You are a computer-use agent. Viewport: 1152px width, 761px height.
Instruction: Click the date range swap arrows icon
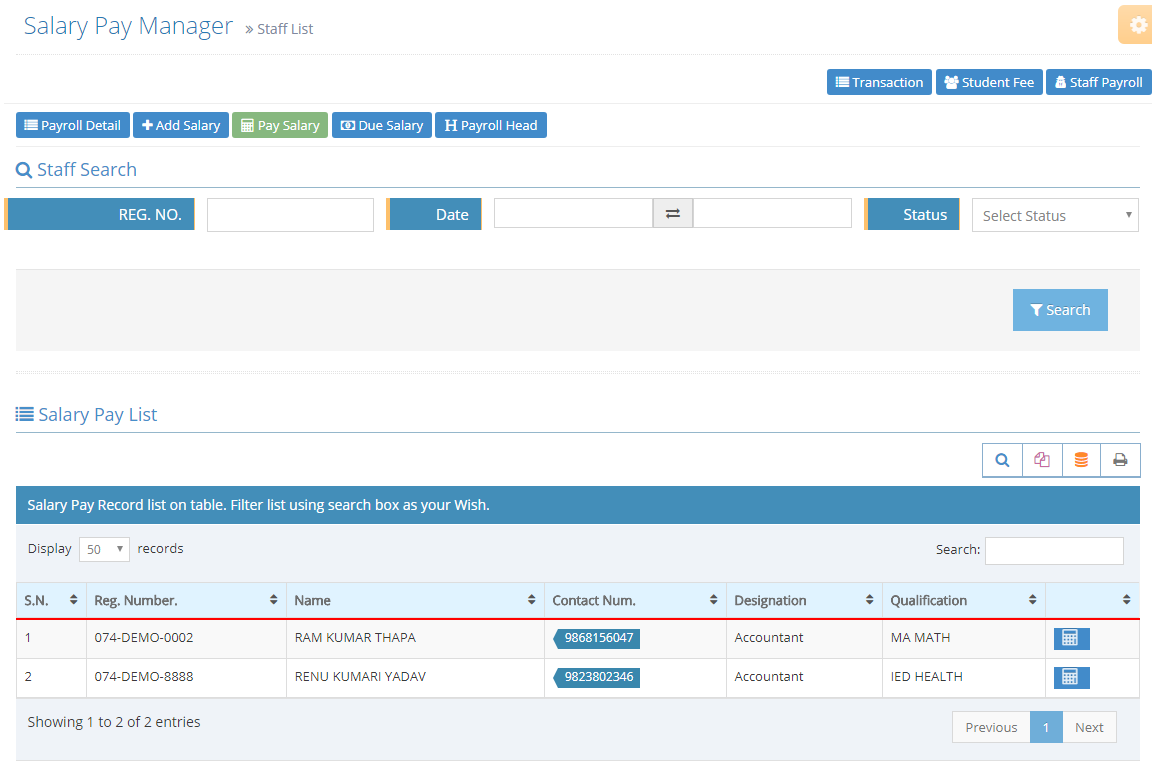[673, 214]
